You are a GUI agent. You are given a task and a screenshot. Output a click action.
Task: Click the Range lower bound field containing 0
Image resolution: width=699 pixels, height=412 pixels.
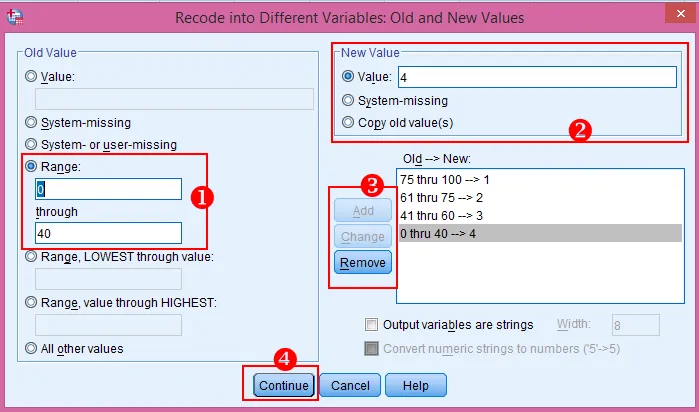point(108,189)
